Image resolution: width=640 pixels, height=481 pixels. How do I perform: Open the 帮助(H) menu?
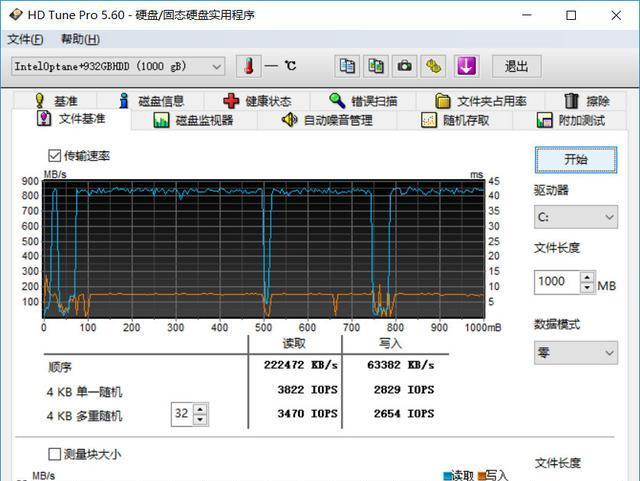coord(80,39)
